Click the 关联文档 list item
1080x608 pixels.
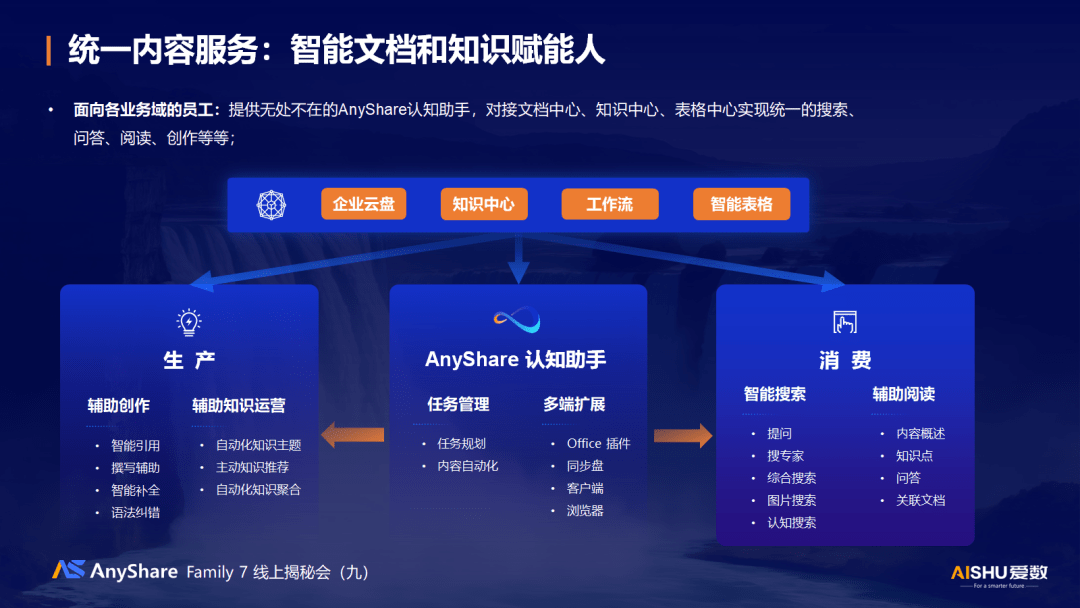click(921, 500)
